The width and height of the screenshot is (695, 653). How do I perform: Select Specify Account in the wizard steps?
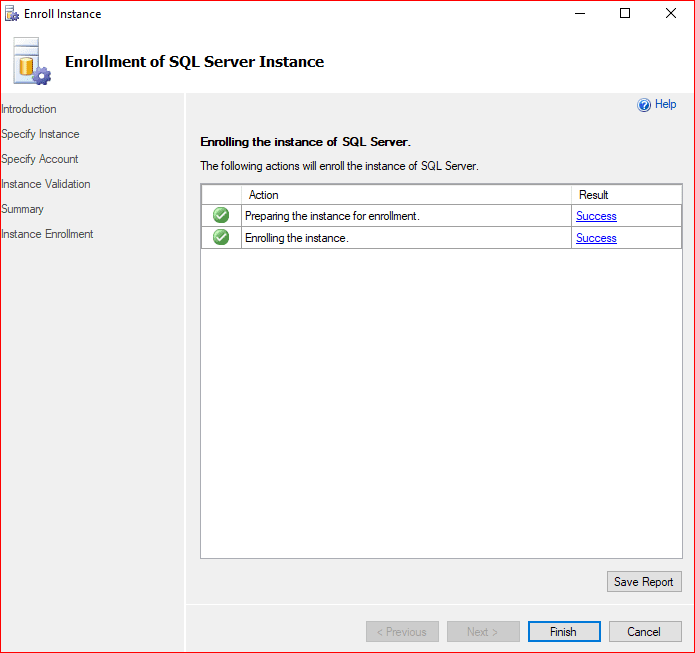[40, 159]
